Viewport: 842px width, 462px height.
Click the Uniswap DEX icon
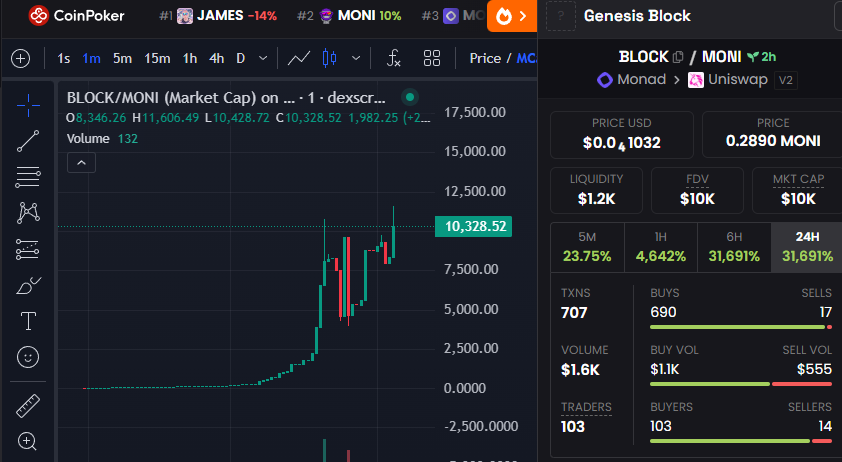[x=696, y=81]
